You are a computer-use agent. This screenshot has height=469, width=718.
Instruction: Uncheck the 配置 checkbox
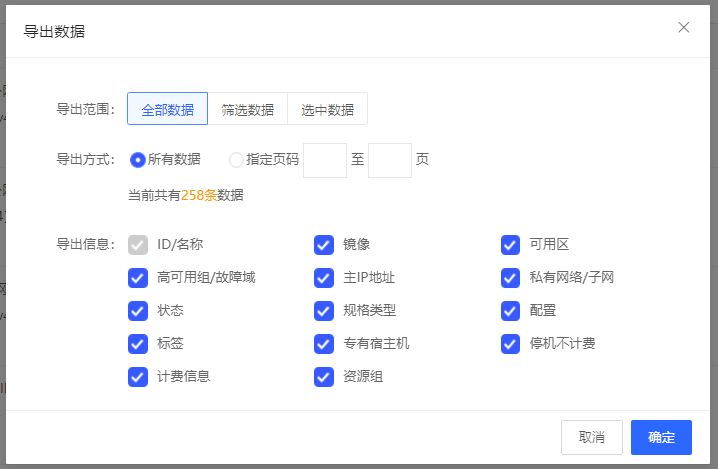pos(510,311)
